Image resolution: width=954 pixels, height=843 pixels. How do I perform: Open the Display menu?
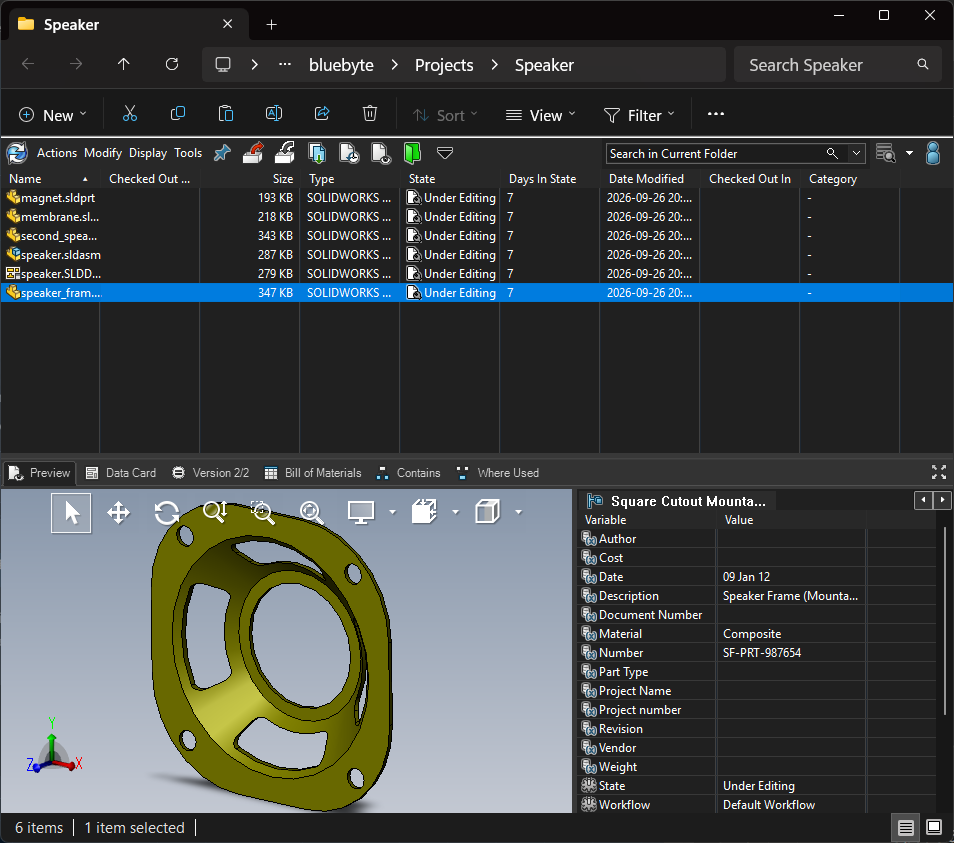(x=148, y=153)
